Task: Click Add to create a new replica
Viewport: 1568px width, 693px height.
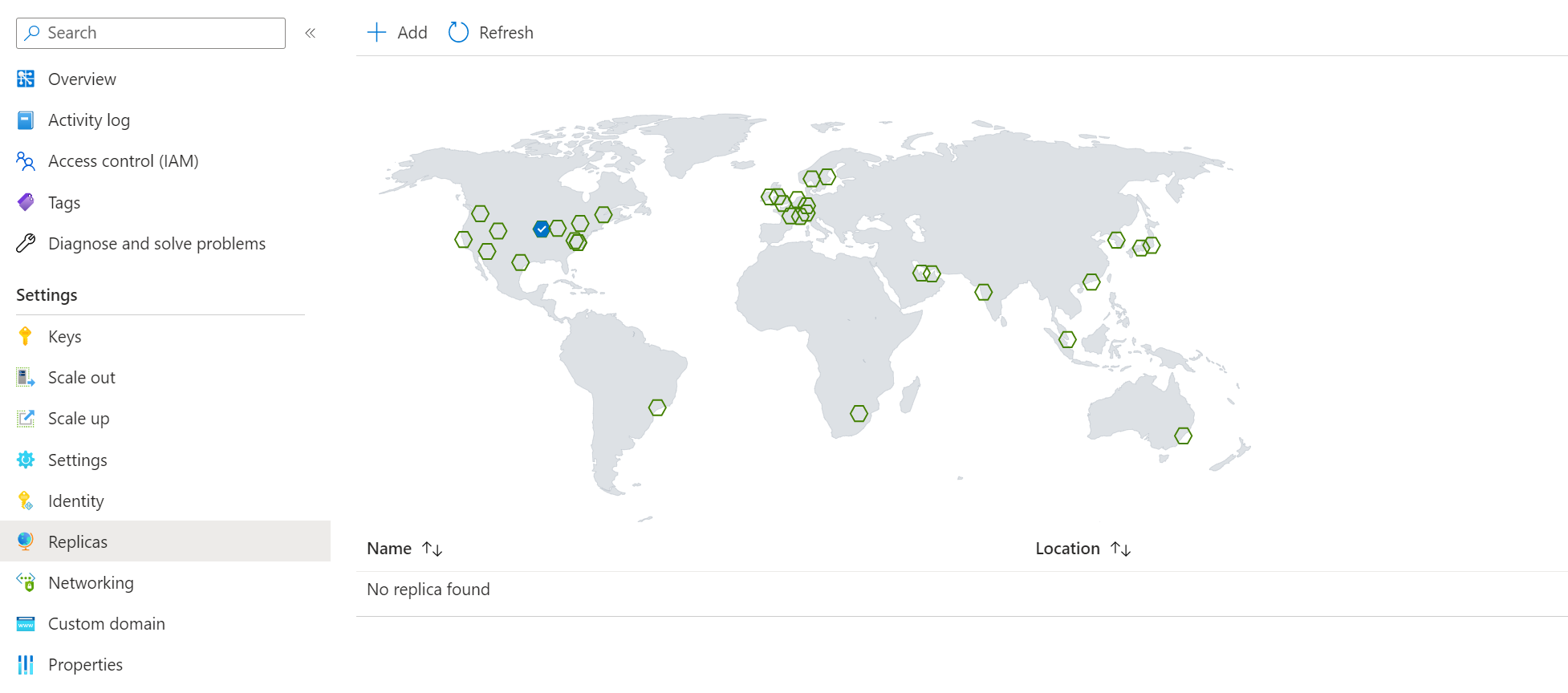Action: click(x=396, y=32)
